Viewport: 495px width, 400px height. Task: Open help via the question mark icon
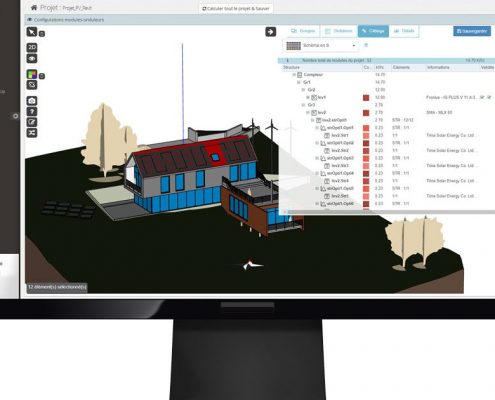32,111
